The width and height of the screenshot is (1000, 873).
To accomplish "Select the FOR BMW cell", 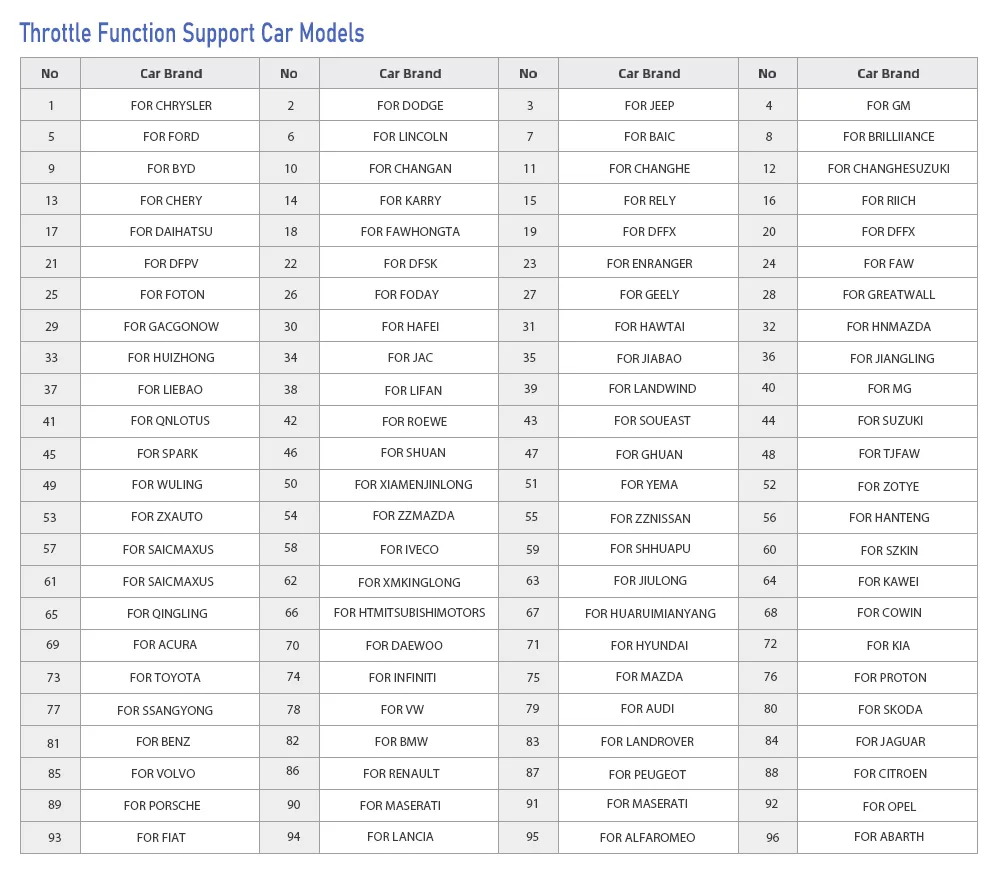I will click(x=401, y=741).
